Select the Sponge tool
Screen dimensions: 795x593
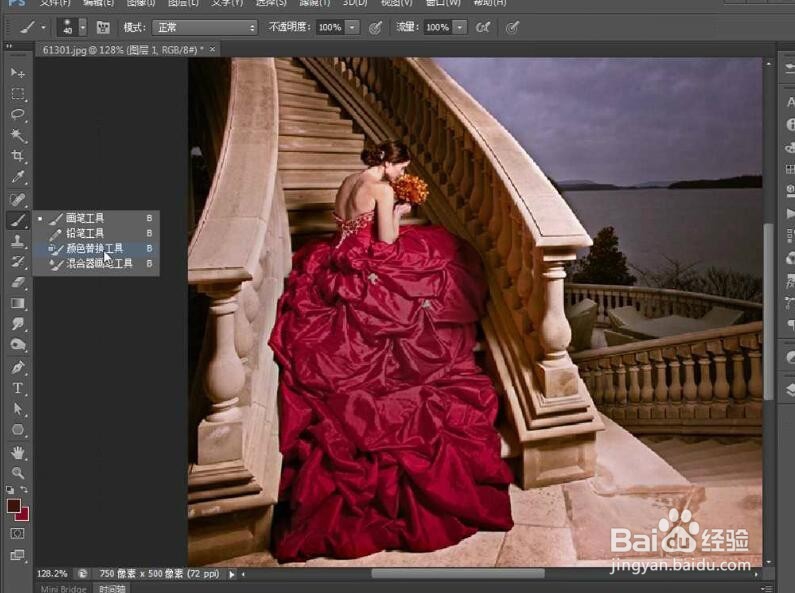17,345
